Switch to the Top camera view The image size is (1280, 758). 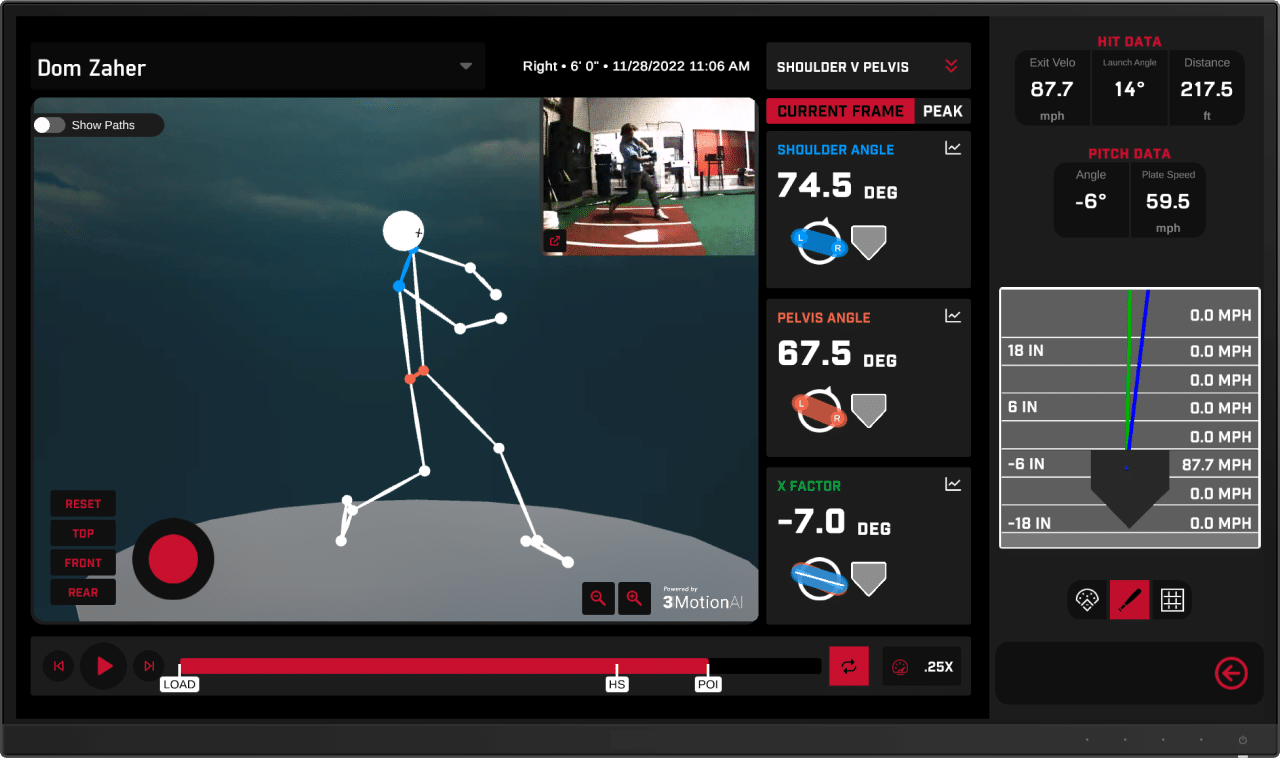(x=83, y=534)
